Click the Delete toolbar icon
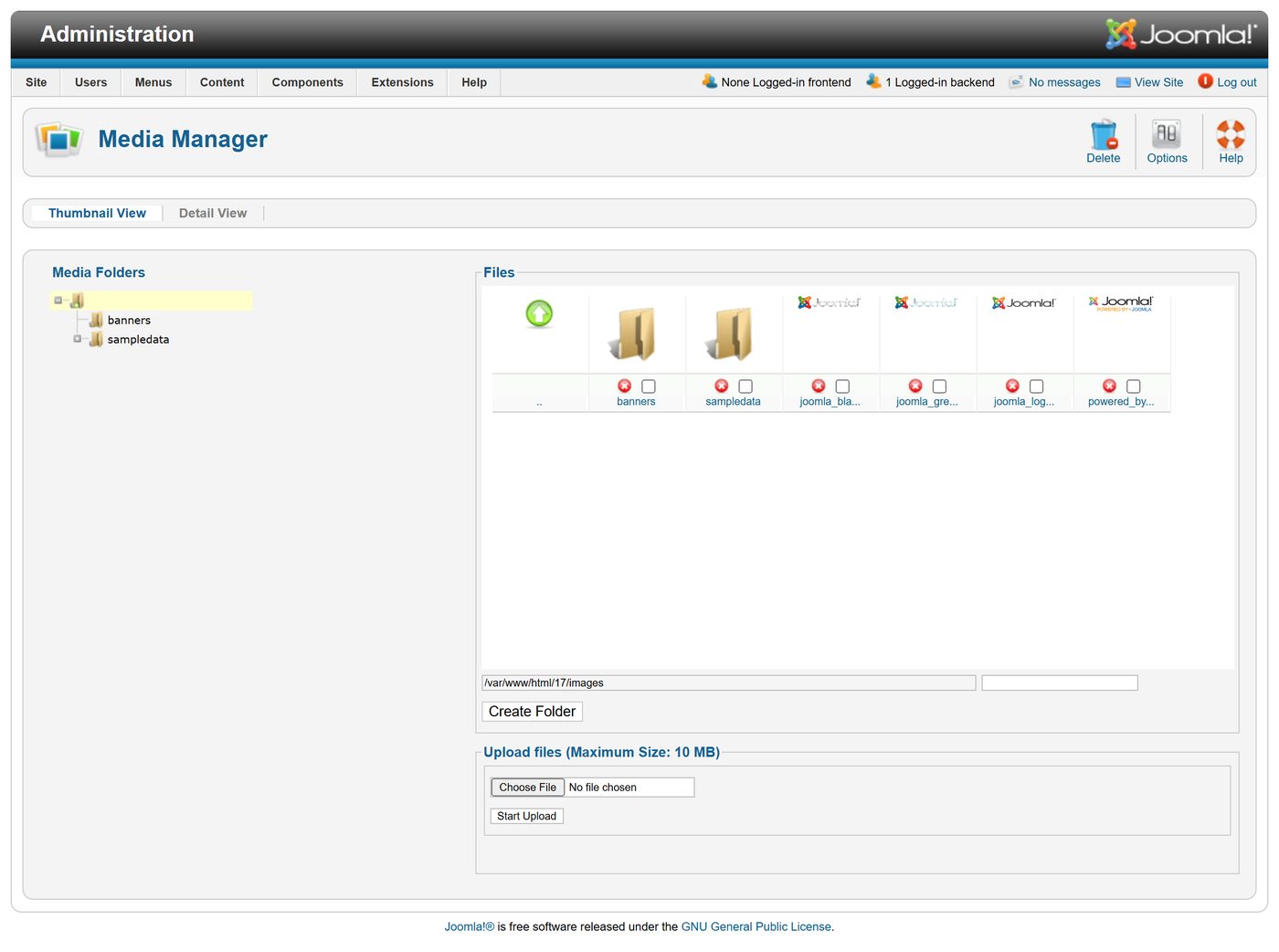This screenshot has height=952, width=1279. pos(1104,135)
